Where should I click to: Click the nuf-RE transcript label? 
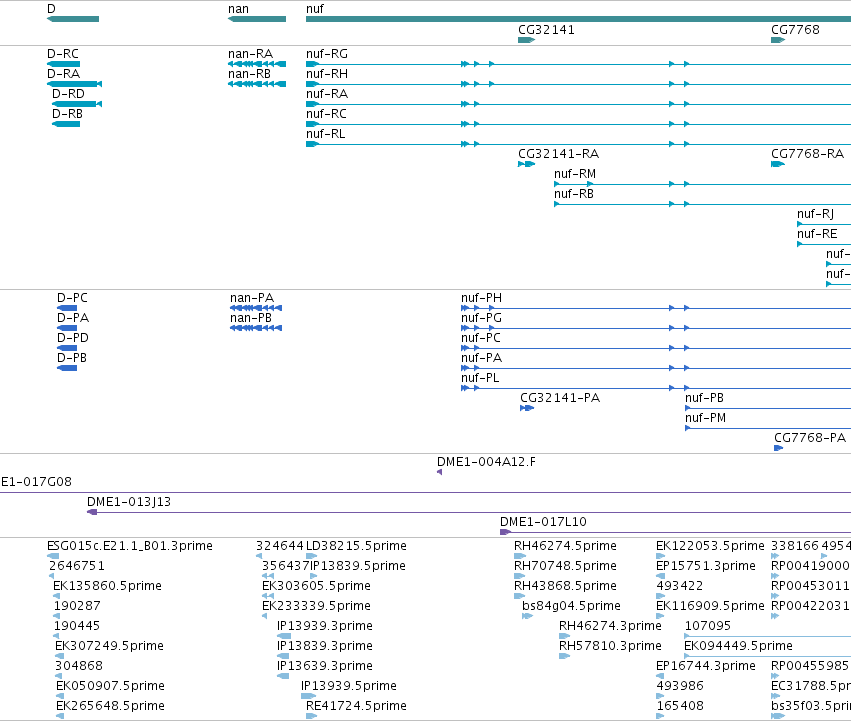(817, 234)
